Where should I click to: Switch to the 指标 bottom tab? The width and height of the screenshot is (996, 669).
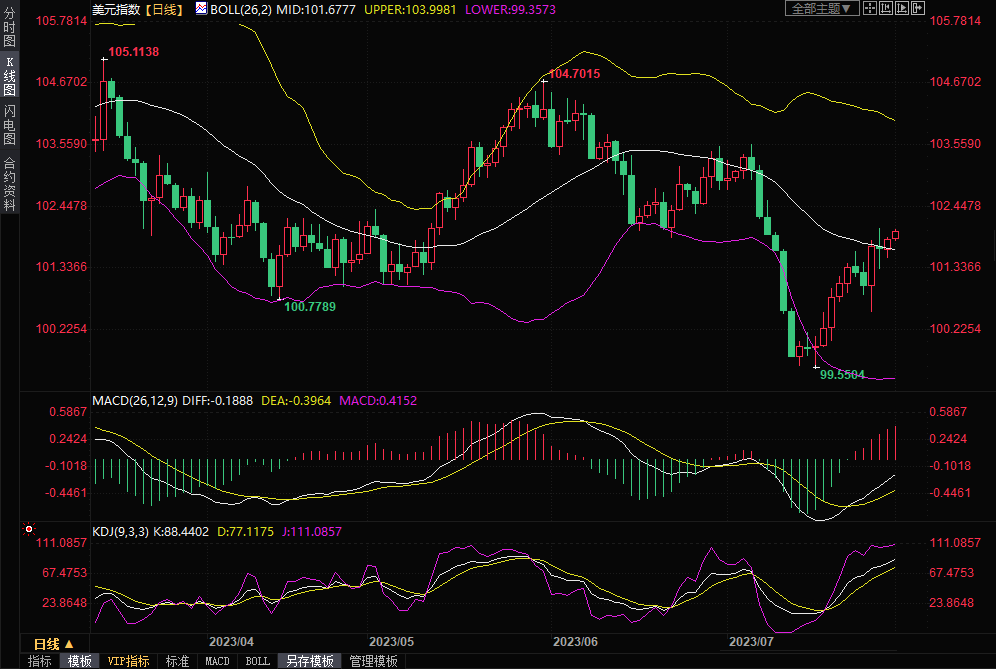[39, 661]
